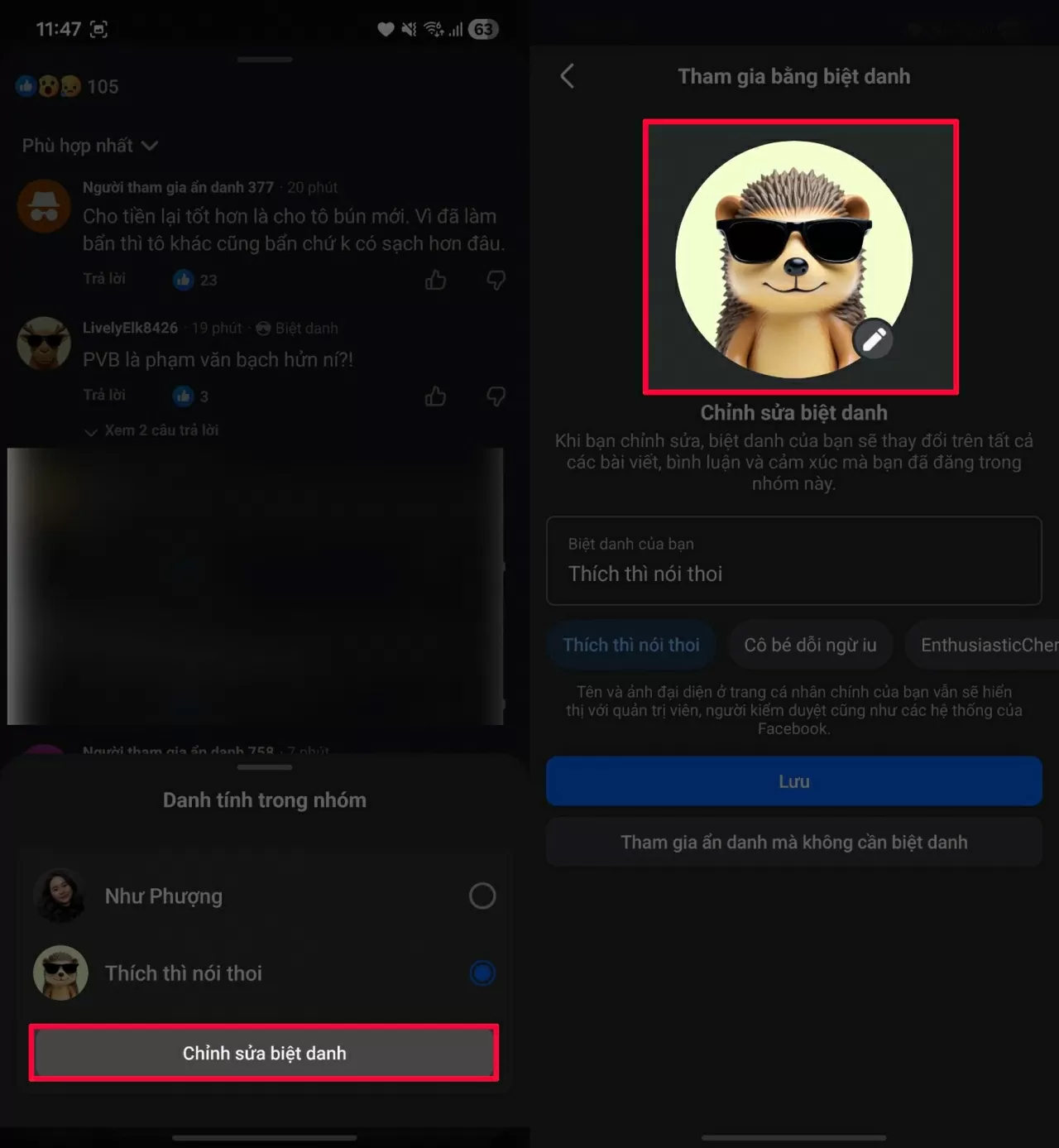Dislike the anonymous participant 377 comment
This screenshot has height=1148, width=1059.
496,281
